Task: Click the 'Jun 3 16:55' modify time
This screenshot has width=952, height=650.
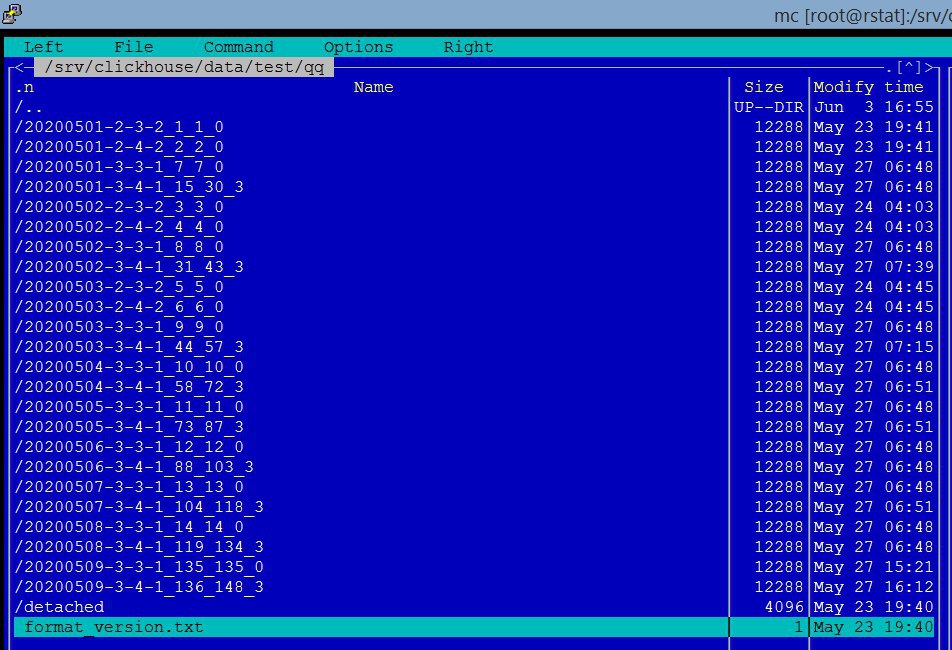Action: (873, 107)
